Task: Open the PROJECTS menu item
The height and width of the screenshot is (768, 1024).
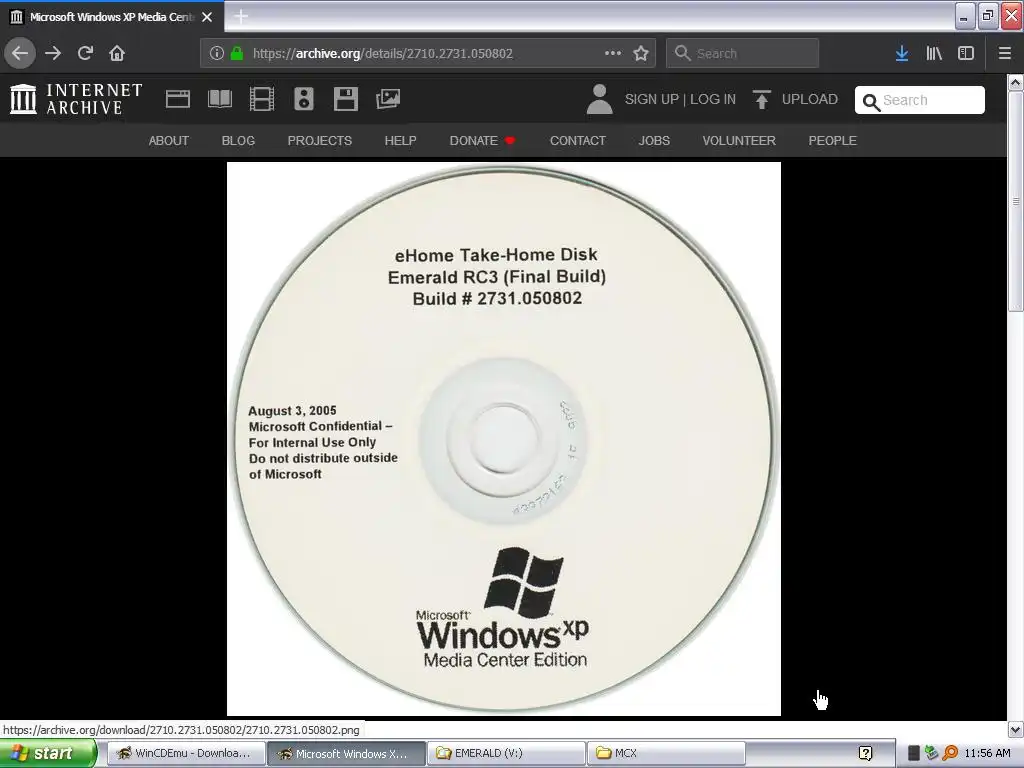Action: [x=319, y=140]
